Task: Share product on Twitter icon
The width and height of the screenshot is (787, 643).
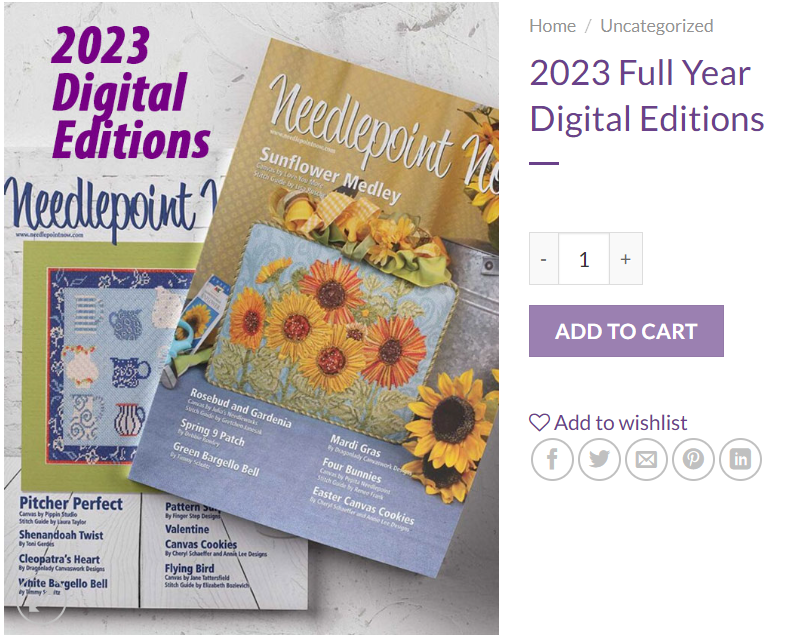Action: 599,460
